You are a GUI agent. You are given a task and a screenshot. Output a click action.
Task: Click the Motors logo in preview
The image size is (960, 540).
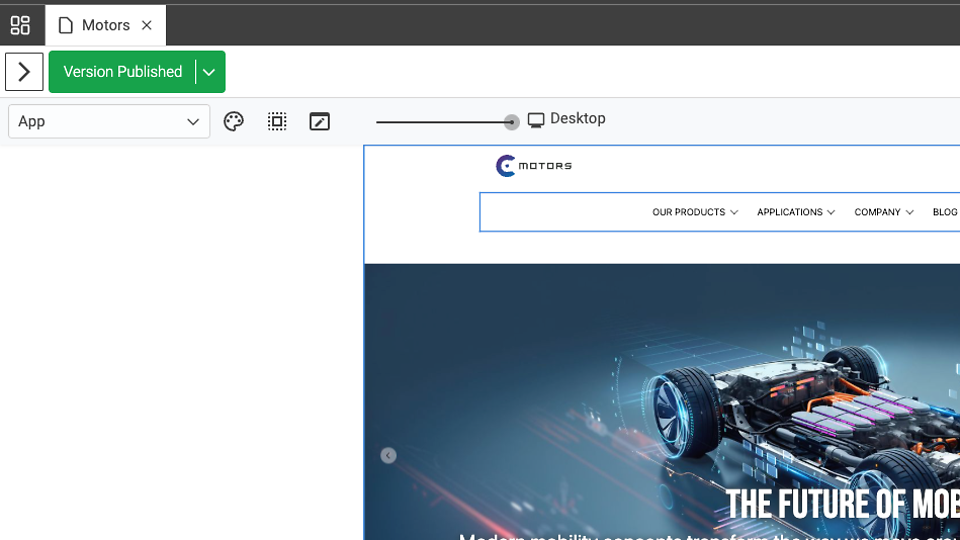pos(534,166)
